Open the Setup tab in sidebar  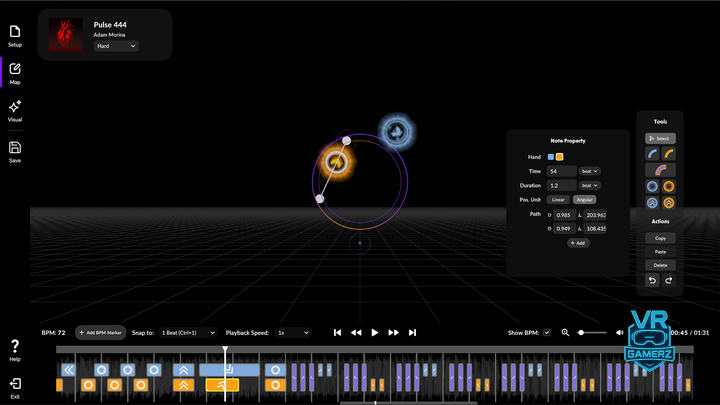[x=15, y=36]
